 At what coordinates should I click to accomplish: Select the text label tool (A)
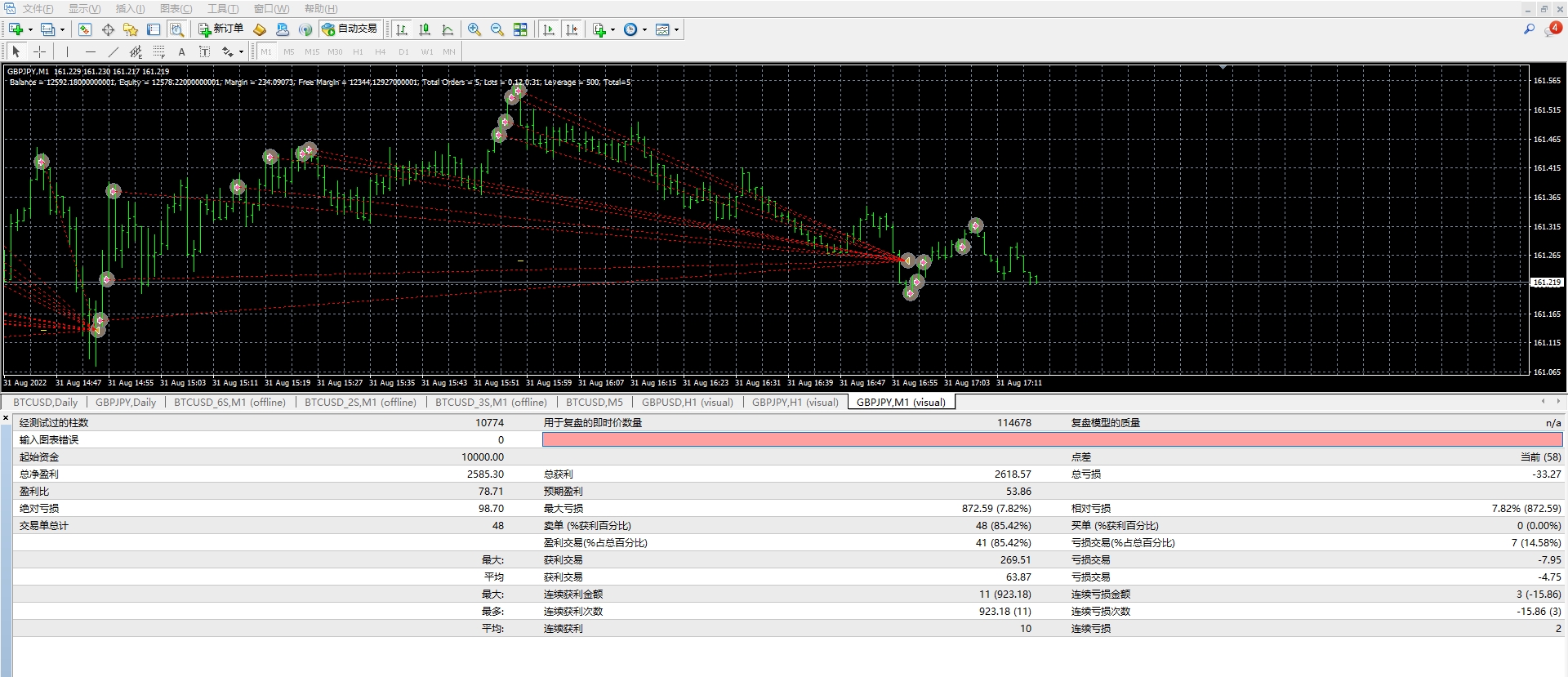(x=181, y=51)
